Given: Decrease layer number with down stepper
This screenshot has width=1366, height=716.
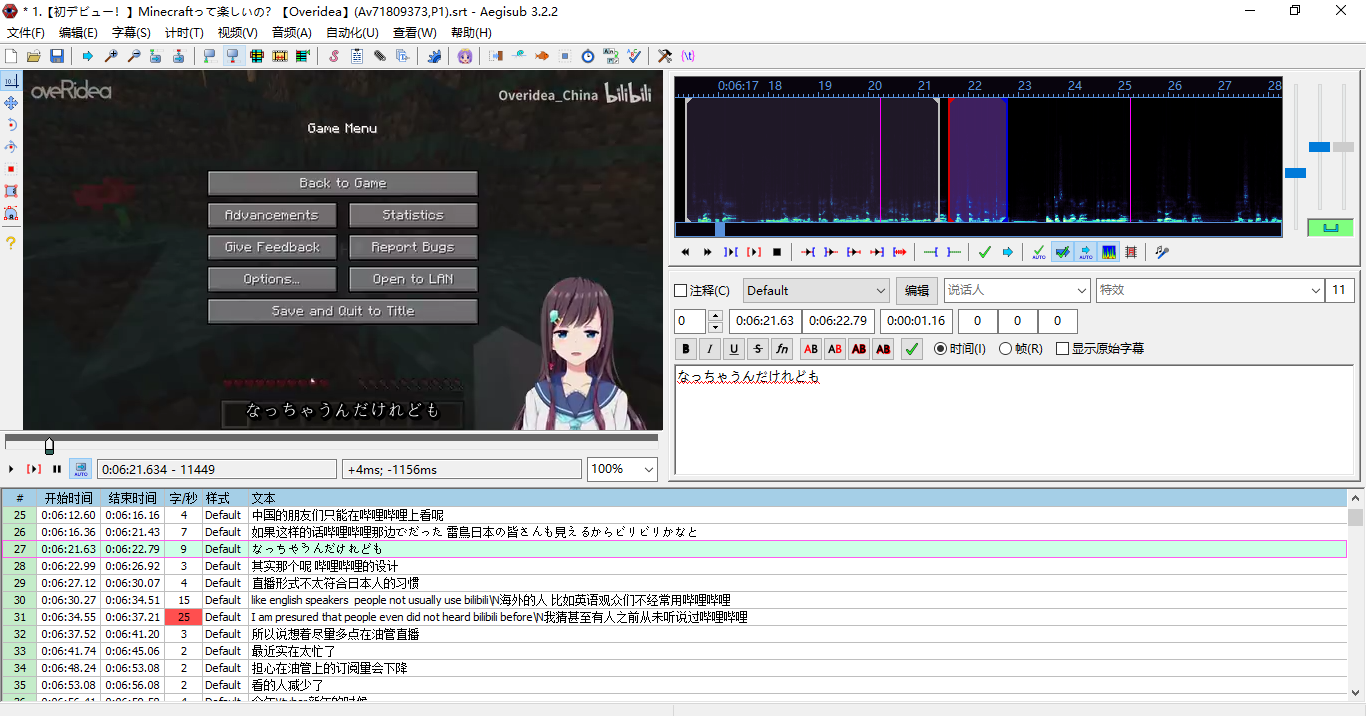Looking at the screenshot, I should [x=715, y=327].
